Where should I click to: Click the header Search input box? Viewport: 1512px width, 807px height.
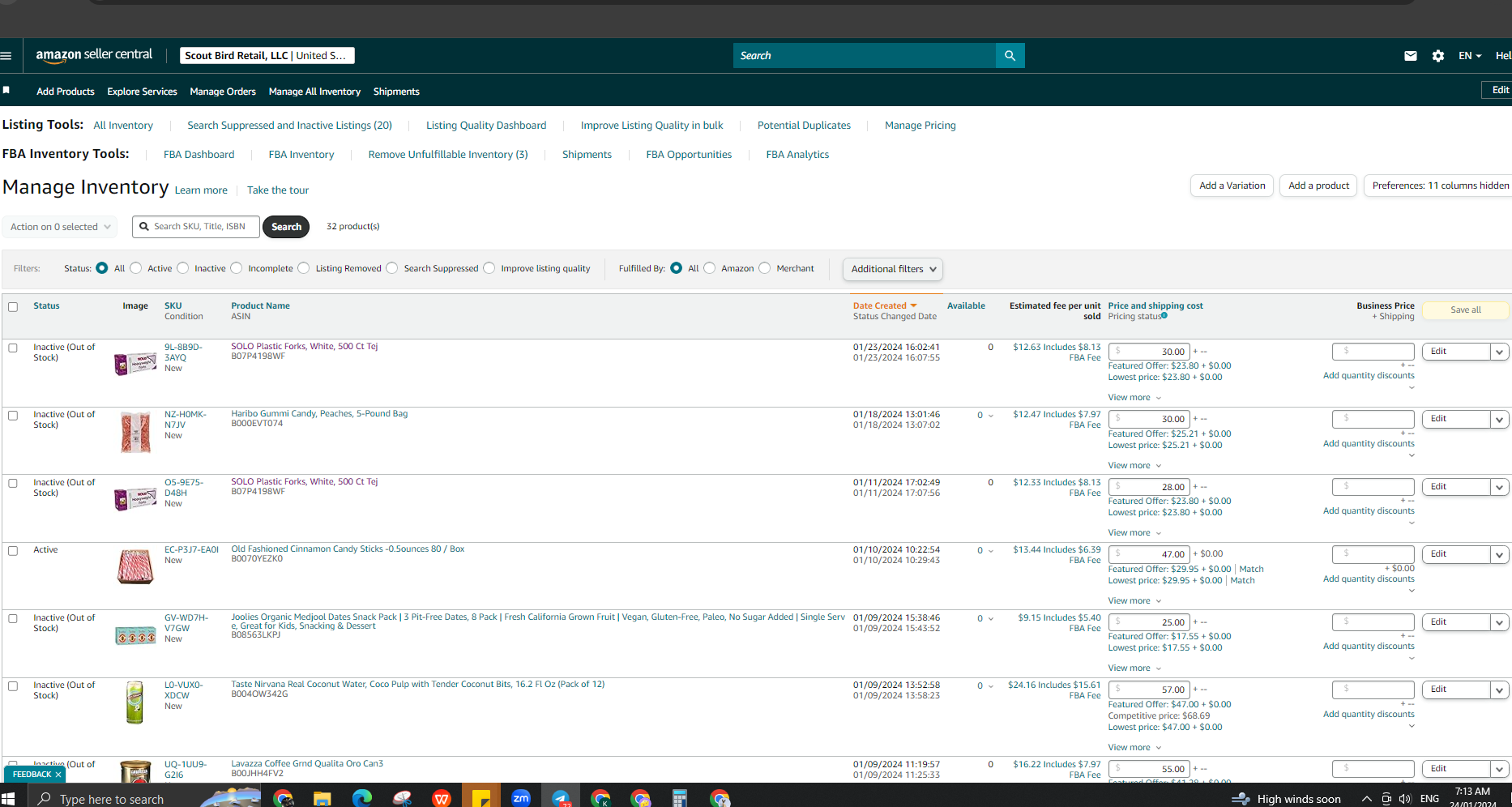click(x=865, y=56)
